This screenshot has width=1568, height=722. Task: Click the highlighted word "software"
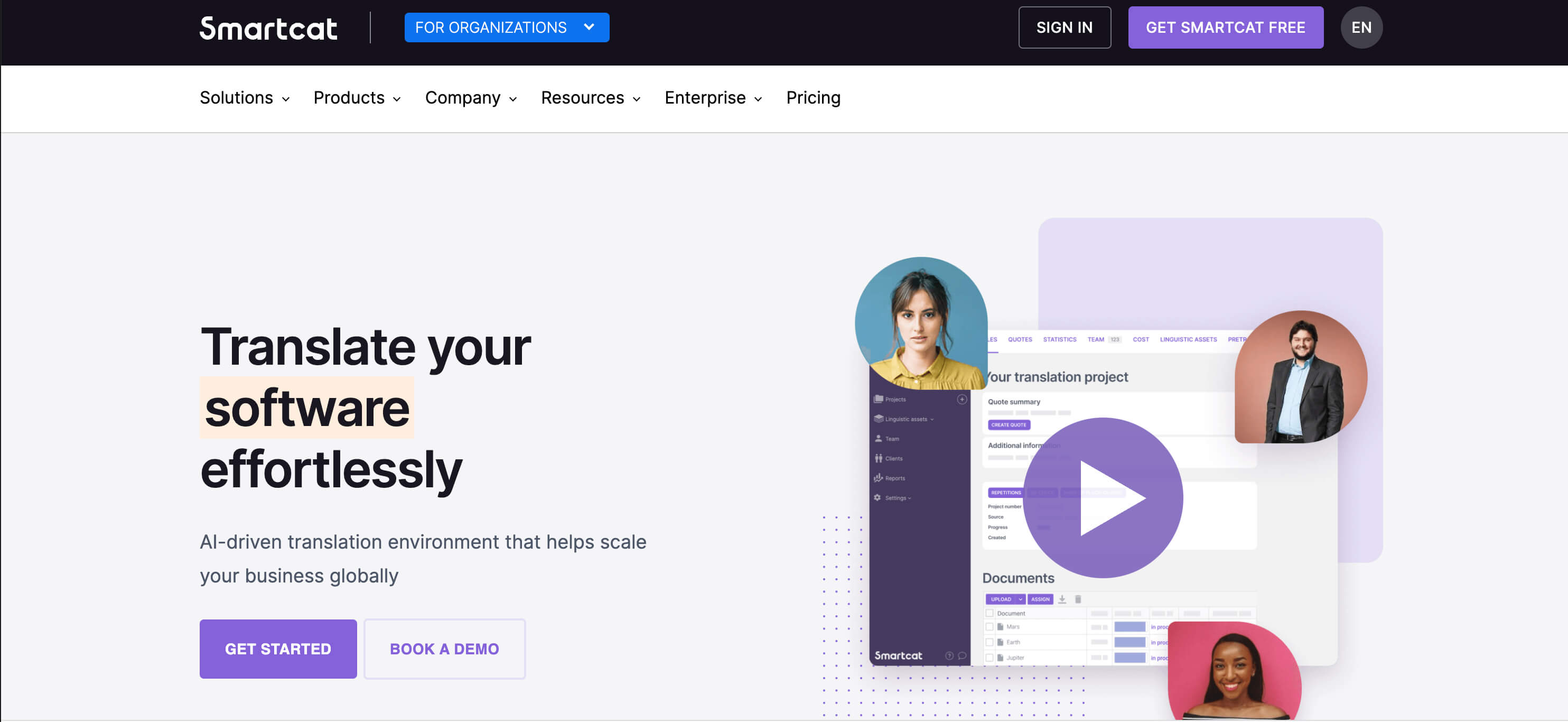tap(307, 408)
